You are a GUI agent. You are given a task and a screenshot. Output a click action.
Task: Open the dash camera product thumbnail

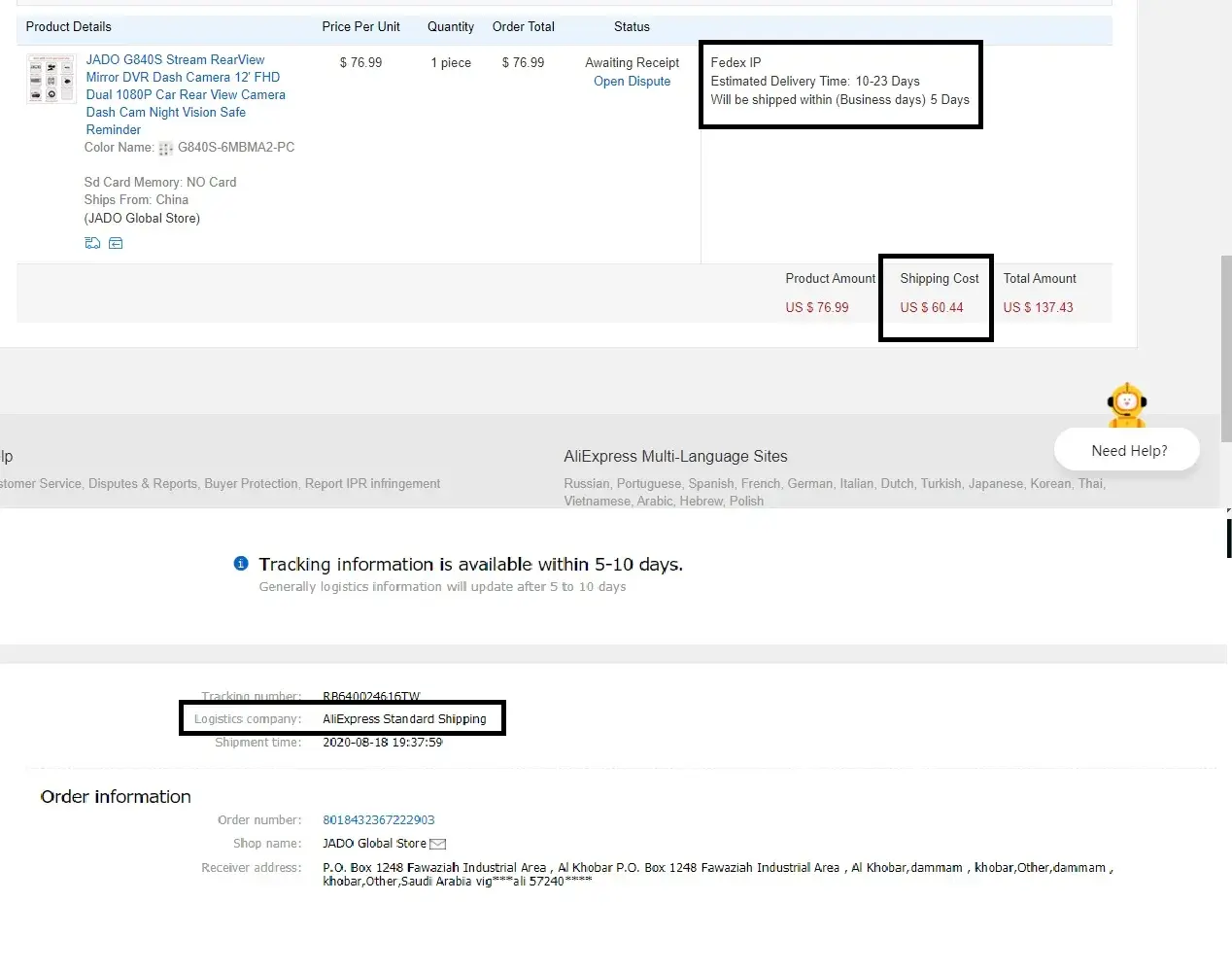pos(51,79)
